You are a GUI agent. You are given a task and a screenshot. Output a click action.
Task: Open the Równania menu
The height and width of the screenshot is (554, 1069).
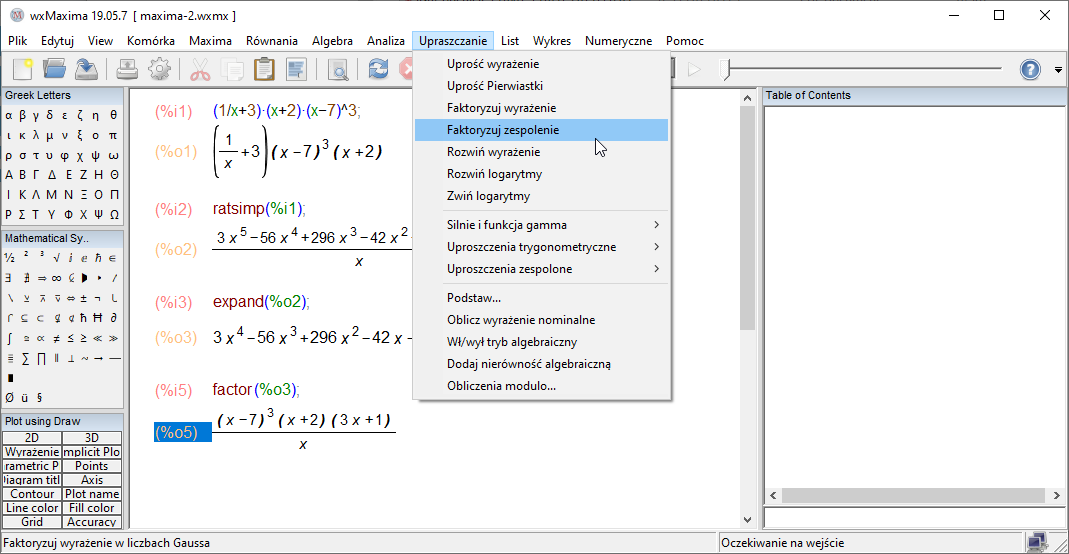click(x=272, y=41)
